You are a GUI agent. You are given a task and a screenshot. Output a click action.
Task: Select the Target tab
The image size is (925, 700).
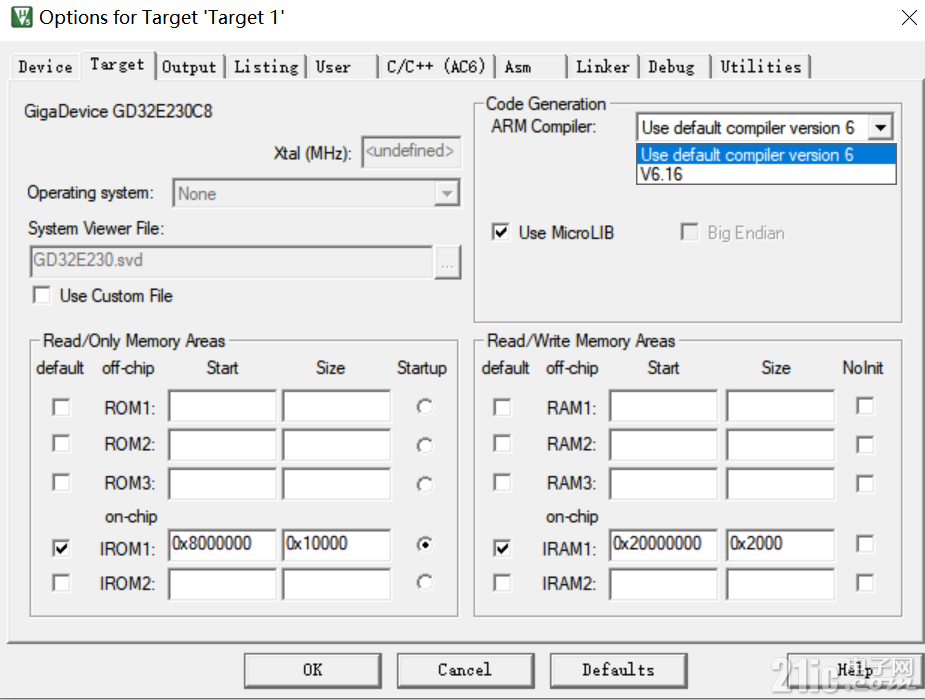click(117, 64)
